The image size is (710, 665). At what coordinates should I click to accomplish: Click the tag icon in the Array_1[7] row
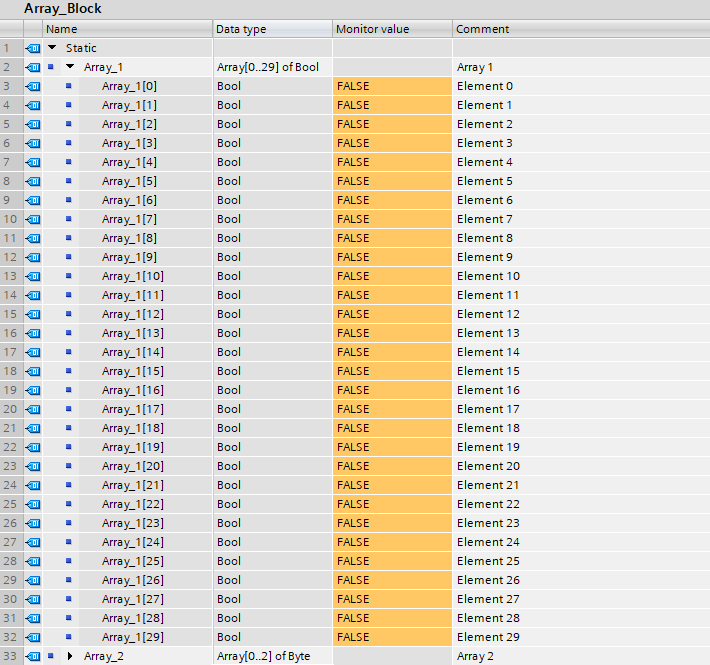click(x=31, y=219)
